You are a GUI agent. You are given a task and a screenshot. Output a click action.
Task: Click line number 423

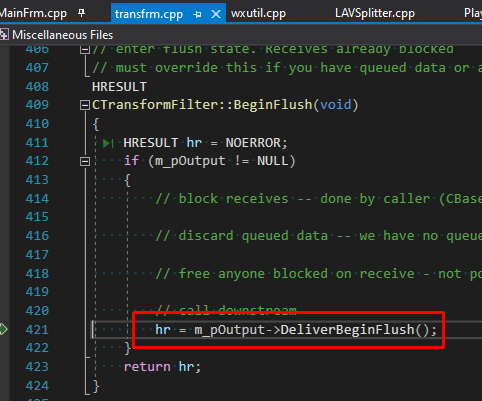(37, 367)
